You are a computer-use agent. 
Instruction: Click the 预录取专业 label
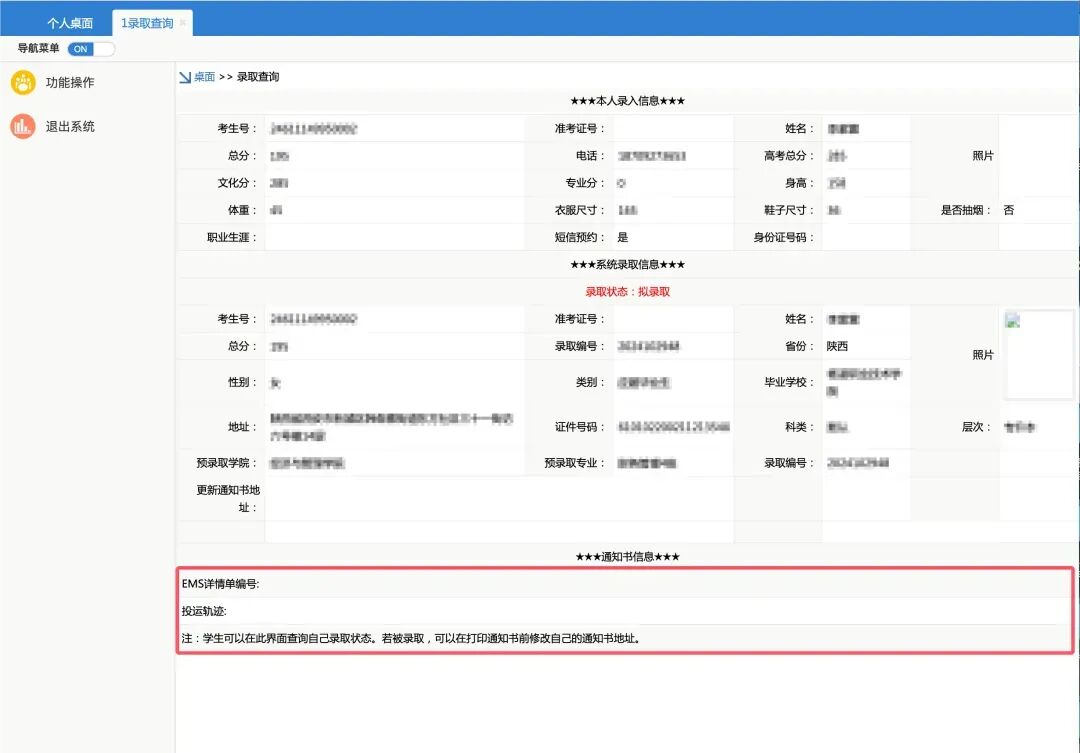click(574, 463)
